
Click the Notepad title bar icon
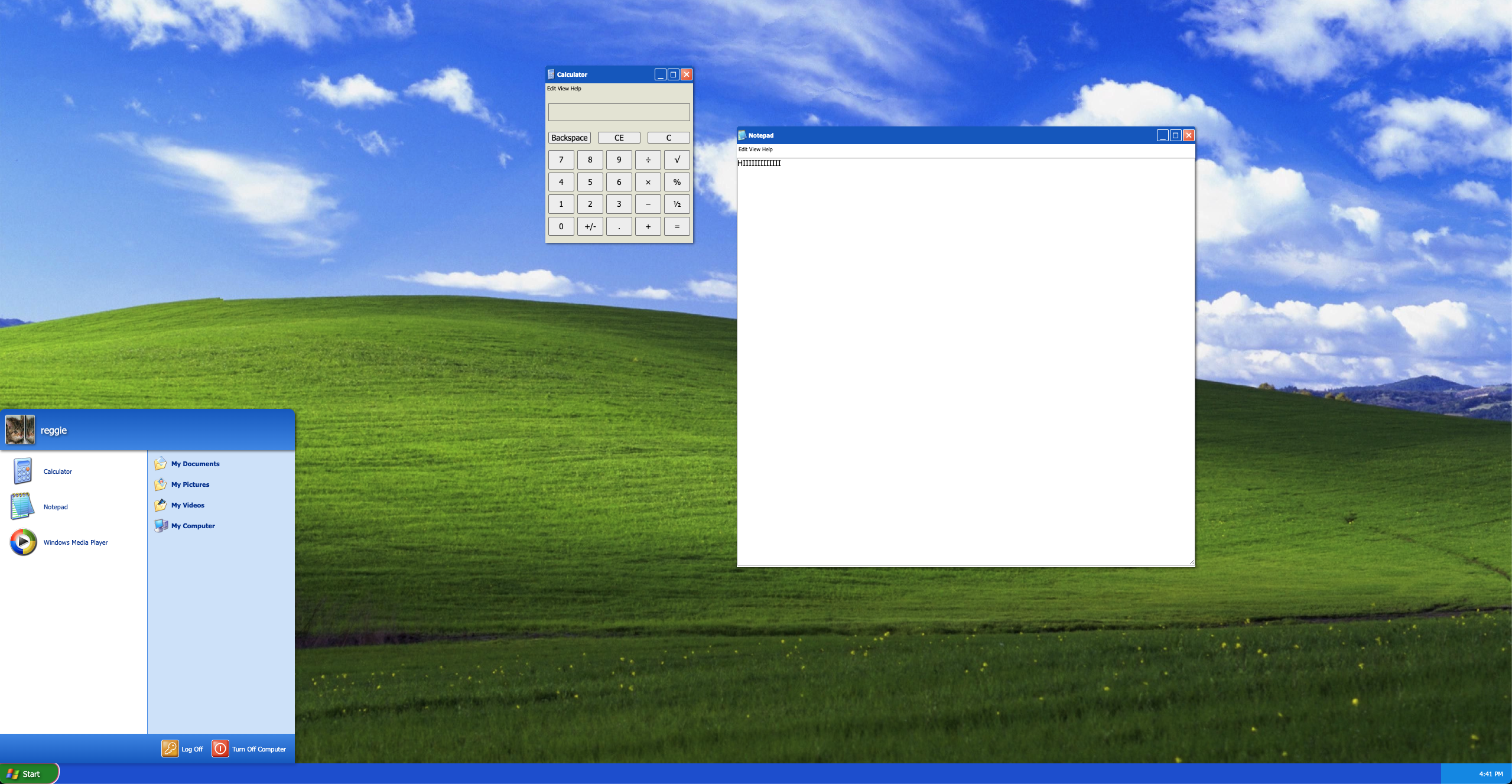(x=742, y=135)
